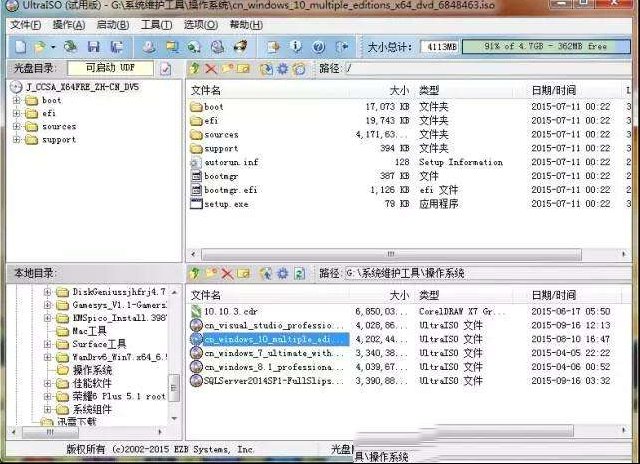Open the 文件(F) menu

[25, 25]
